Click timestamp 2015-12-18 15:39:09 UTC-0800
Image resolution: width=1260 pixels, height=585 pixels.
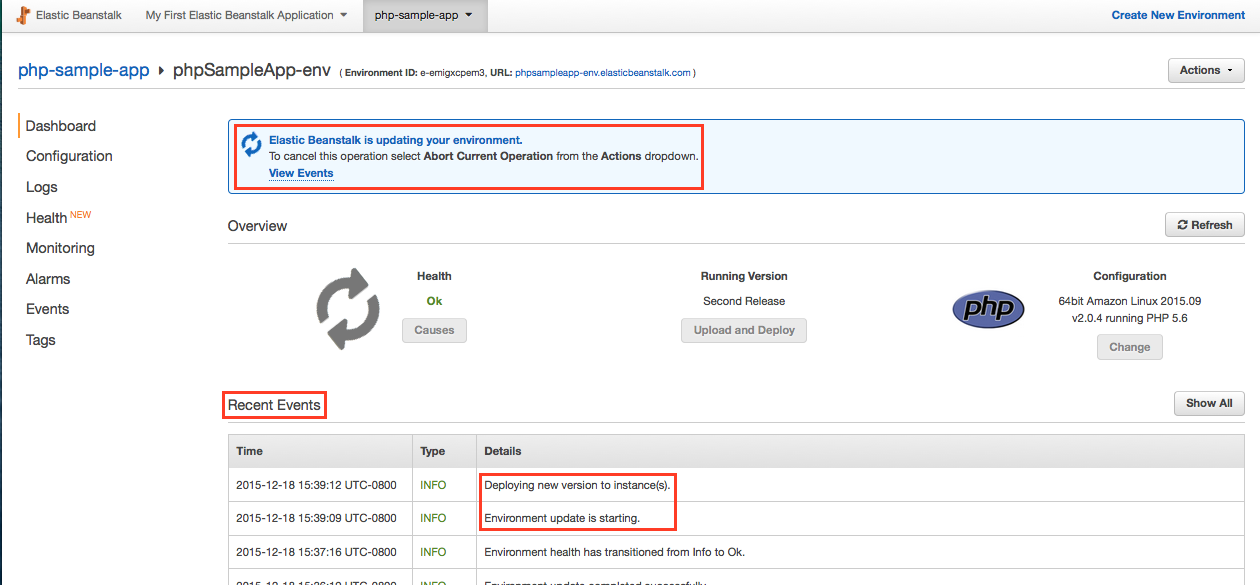[316, 518]
